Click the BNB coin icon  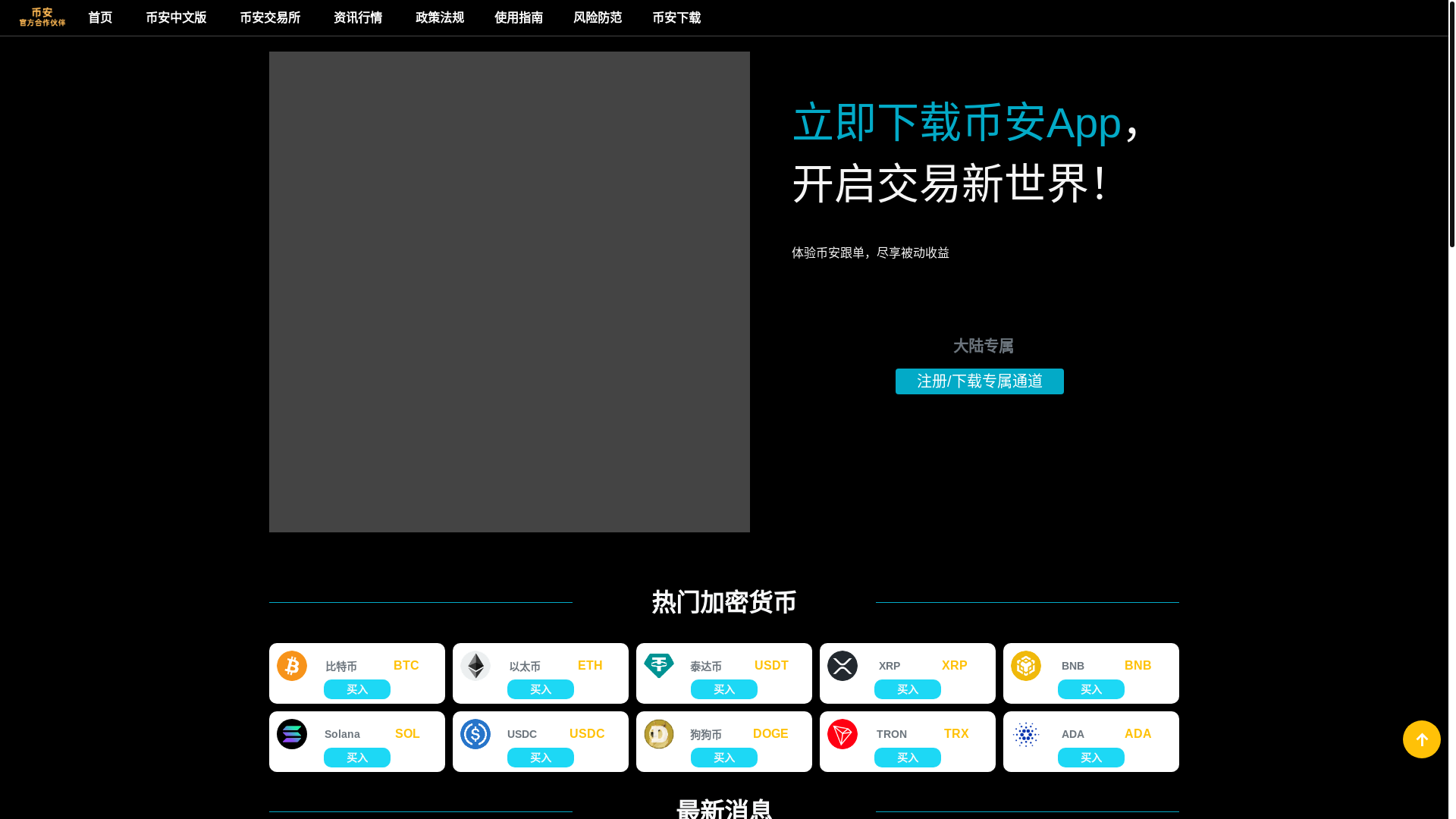(1026, 666)
